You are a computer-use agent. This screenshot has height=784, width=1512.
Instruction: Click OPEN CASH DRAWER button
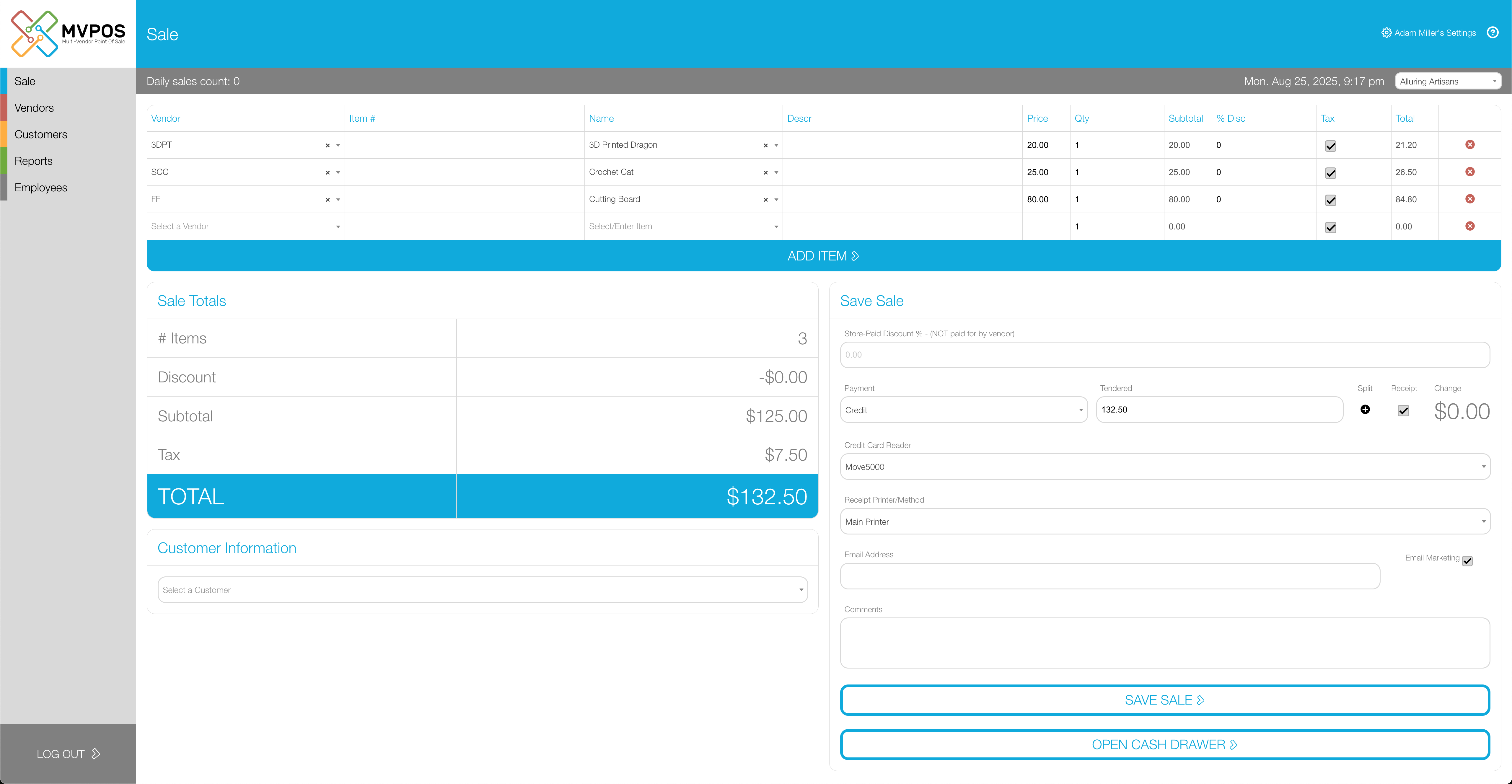[1164, 745]
